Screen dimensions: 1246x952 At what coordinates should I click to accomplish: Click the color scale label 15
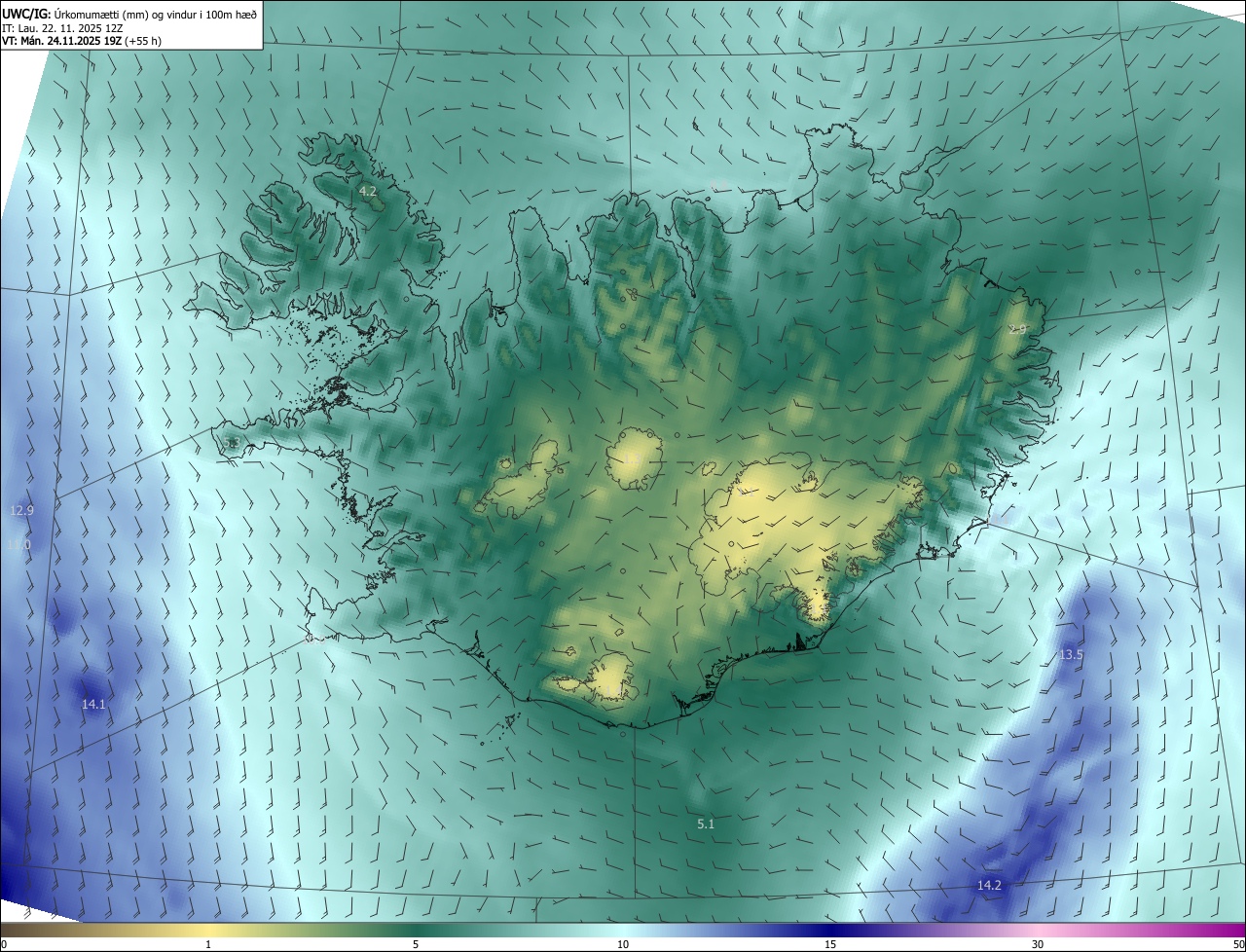830,944
